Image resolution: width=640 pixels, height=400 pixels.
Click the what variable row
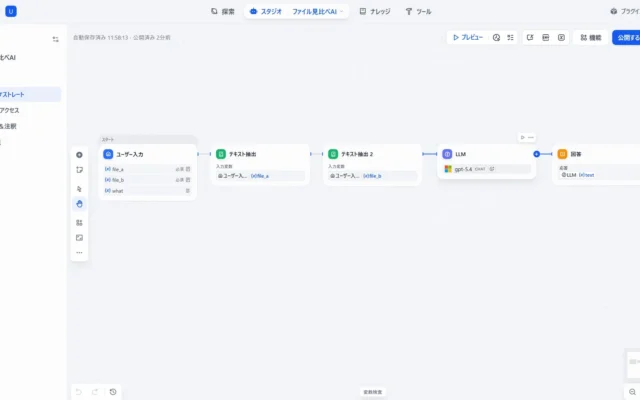tap(148, 191)
